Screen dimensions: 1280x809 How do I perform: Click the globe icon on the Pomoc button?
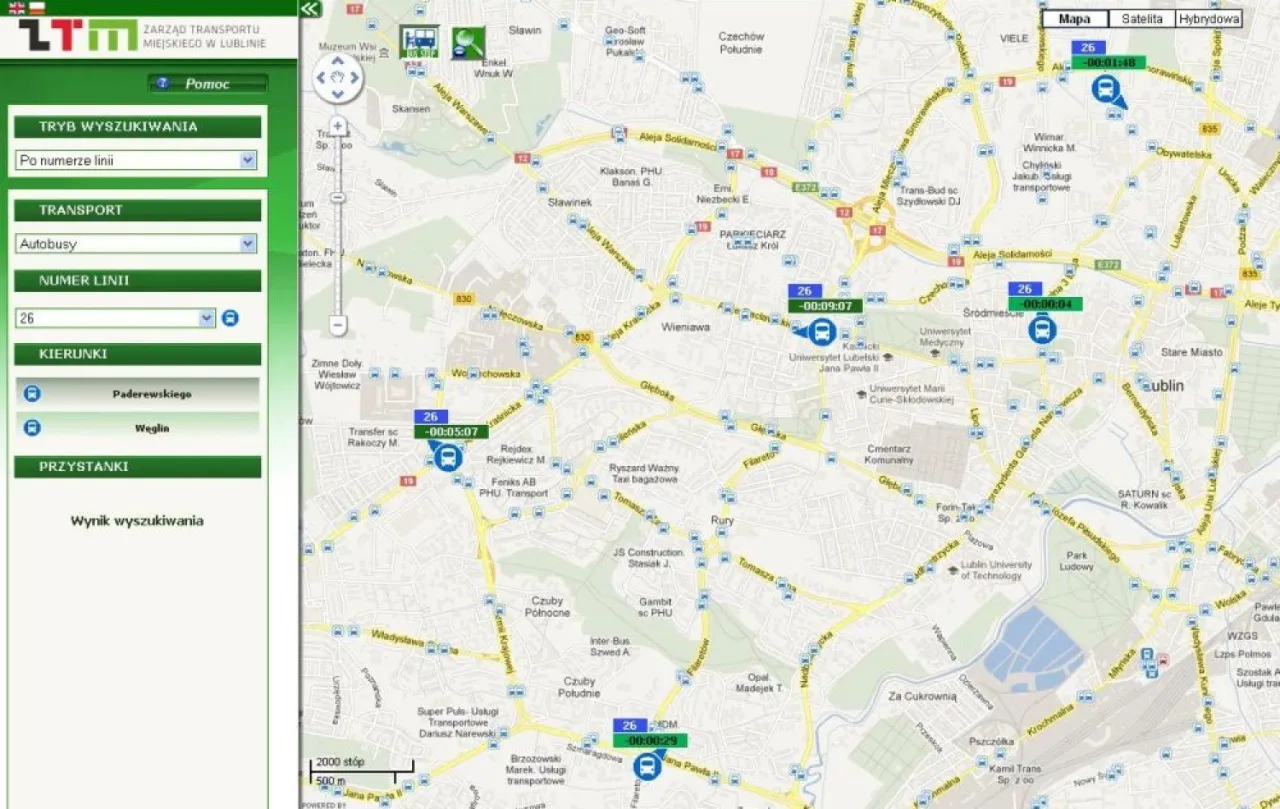click(163, 84)
